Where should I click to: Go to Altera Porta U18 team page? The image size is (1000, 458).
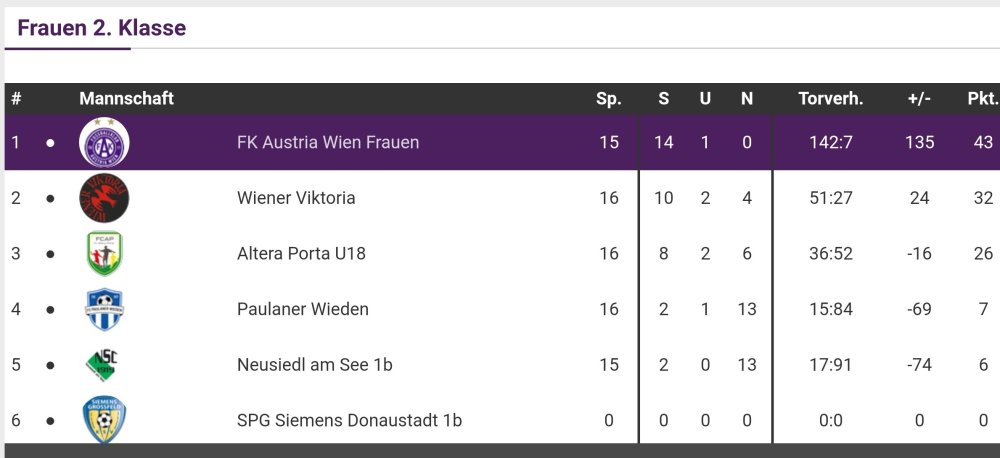pyautogui.click(x=301, y=254)
